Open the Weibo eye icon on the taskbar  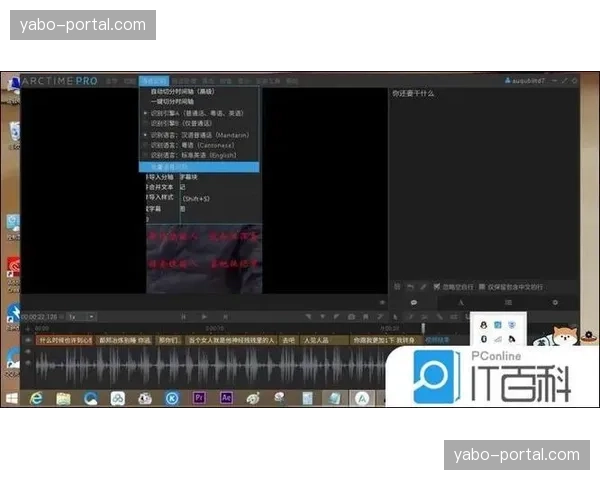pos(253,398)
